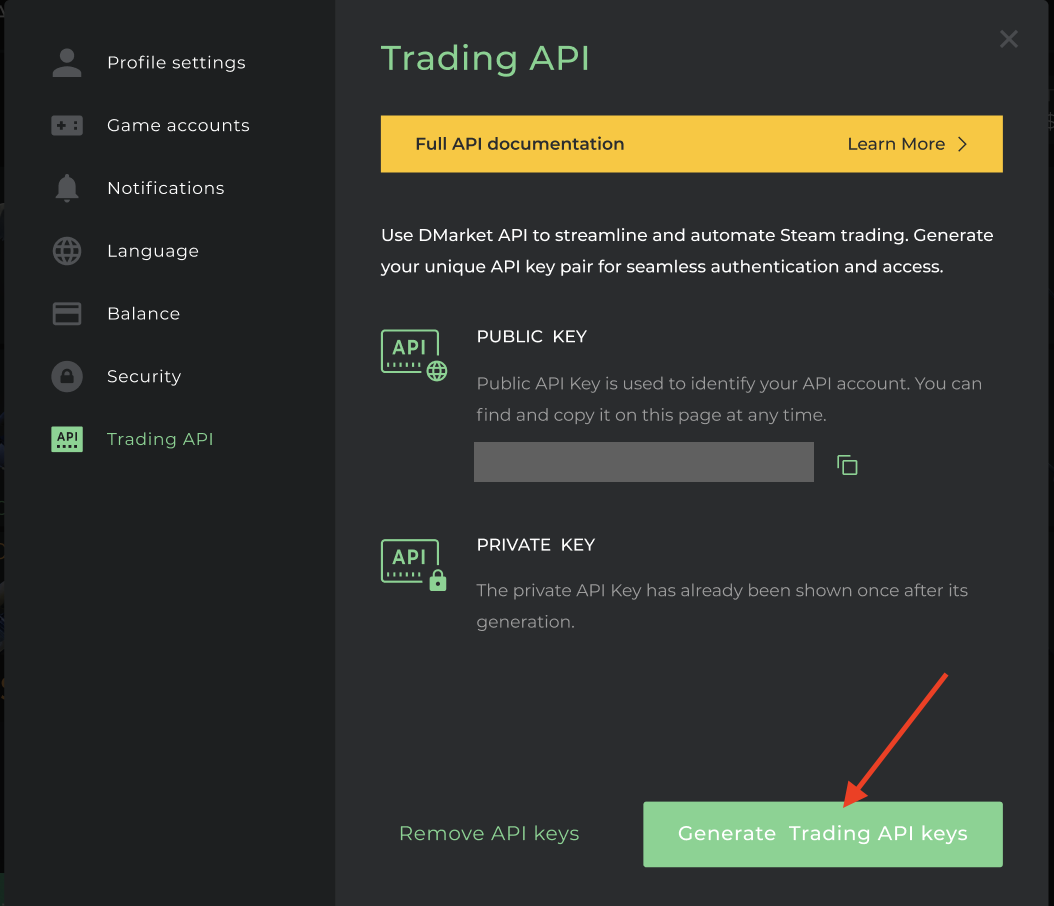Image resolution: width=1054 pixels, height=906 pixels.
Task: Click the Private Key API lock icon
Action: coord(414,565)
